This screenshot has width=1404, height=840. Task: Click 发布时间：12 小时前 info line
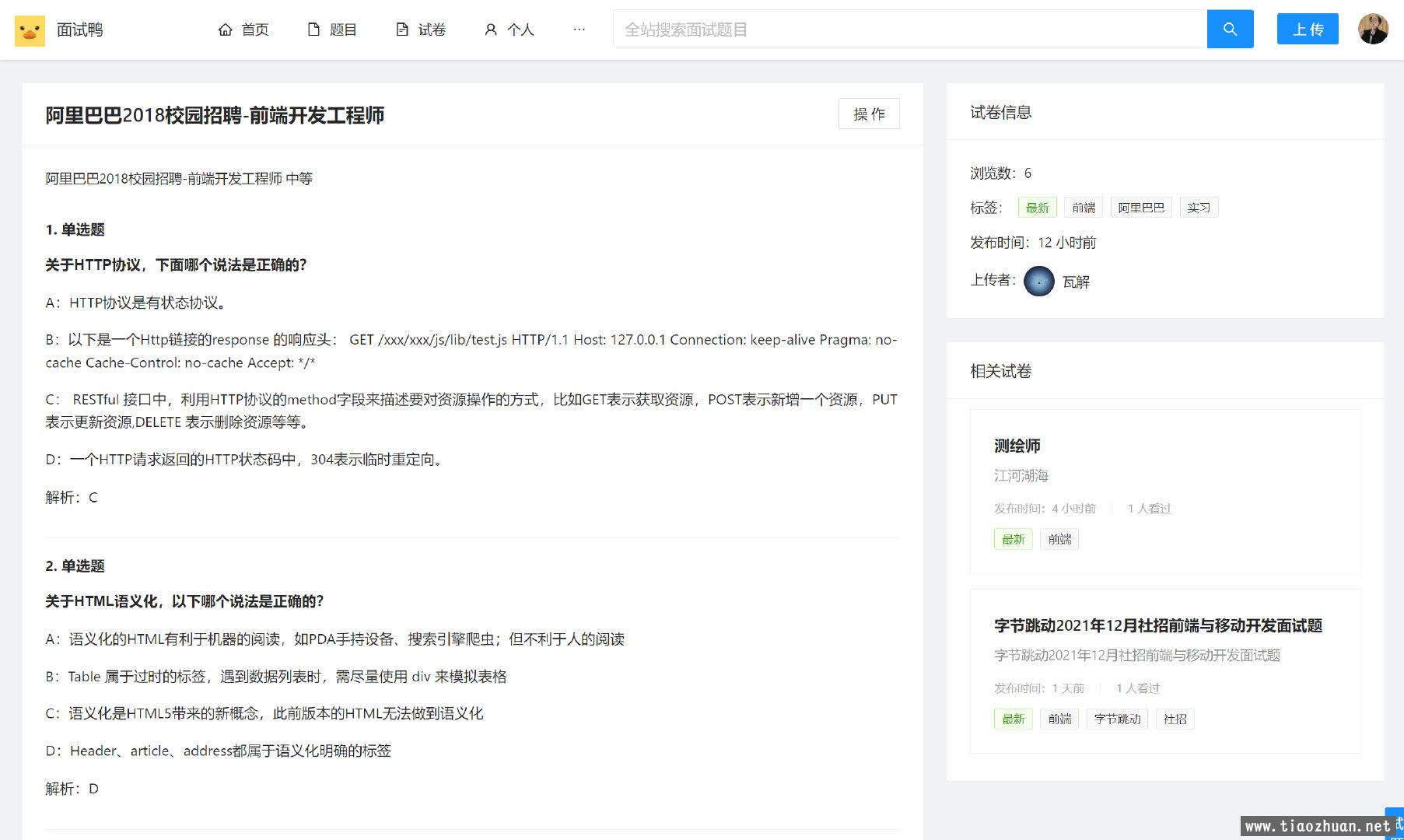(x=1033, y=243)
